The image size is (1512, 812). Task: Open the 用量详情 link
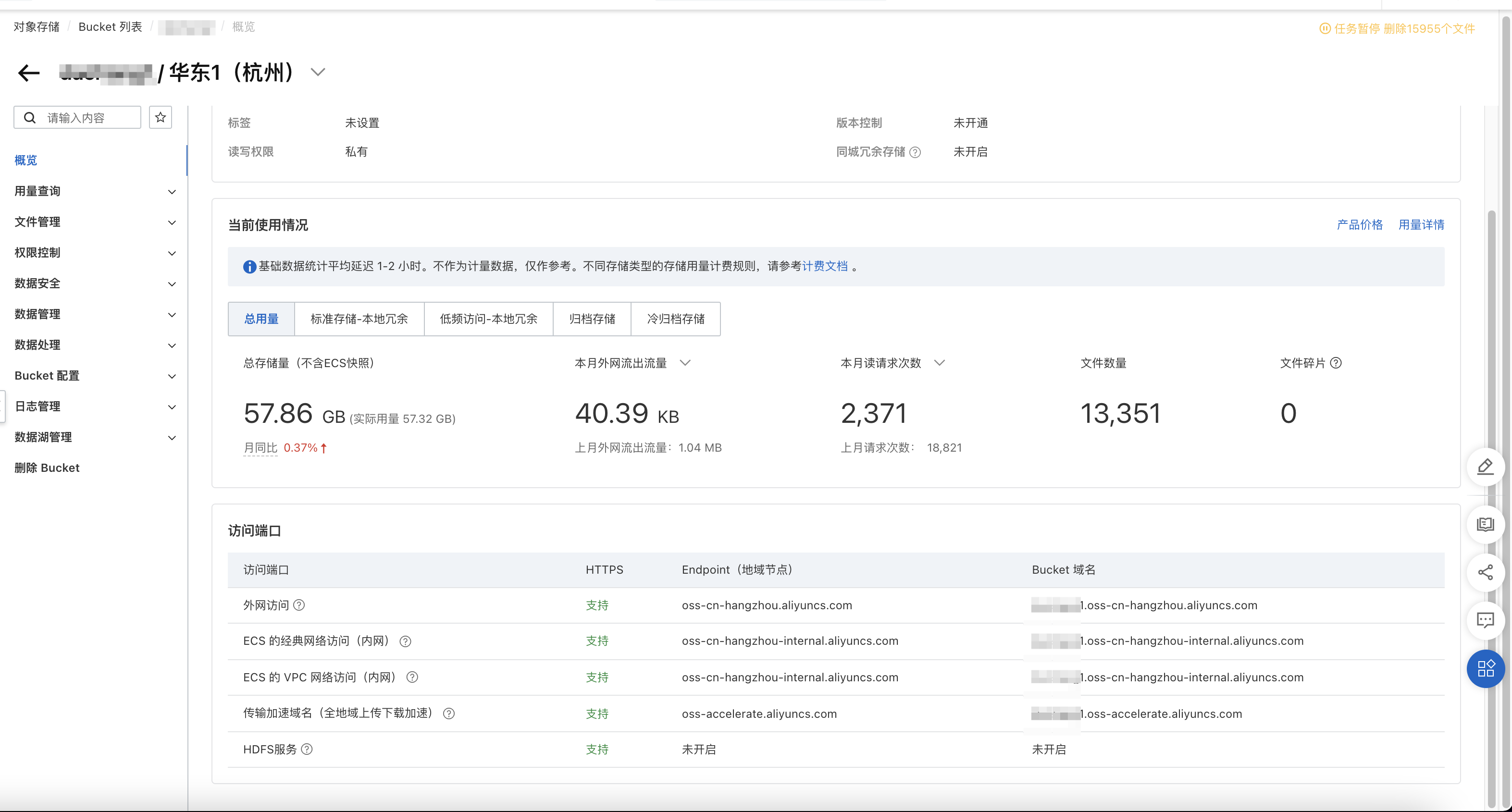coord(1421,225)
